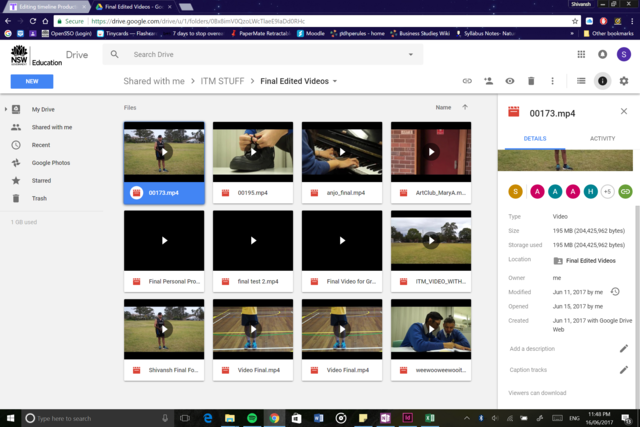This screenshot has height=427, width=640.
Task: Expand the My Drive tree arrow
Action: 6,109
